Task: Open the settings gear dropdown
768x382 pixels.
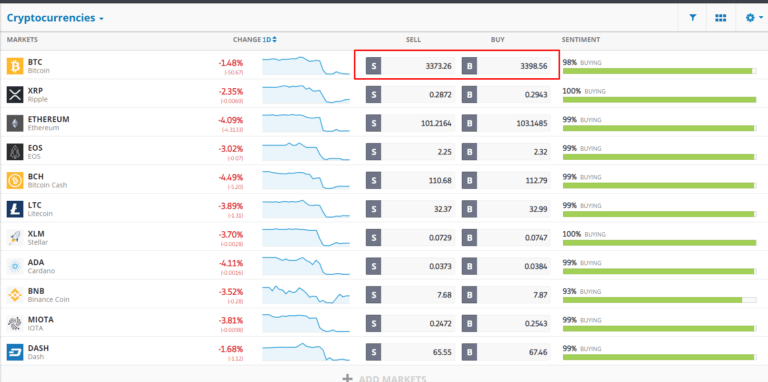Action: pyautogui.click(x=754, y=18)
